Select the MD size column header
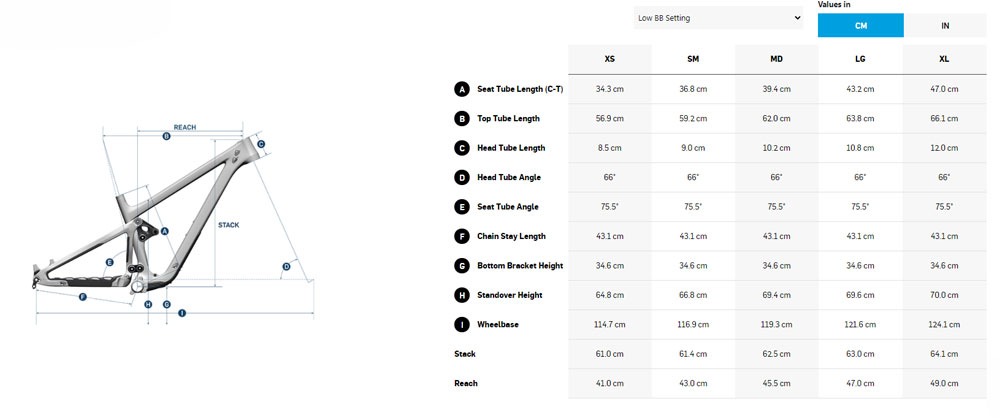Viewport: 1000px width, 417px height. pos(776,59)
